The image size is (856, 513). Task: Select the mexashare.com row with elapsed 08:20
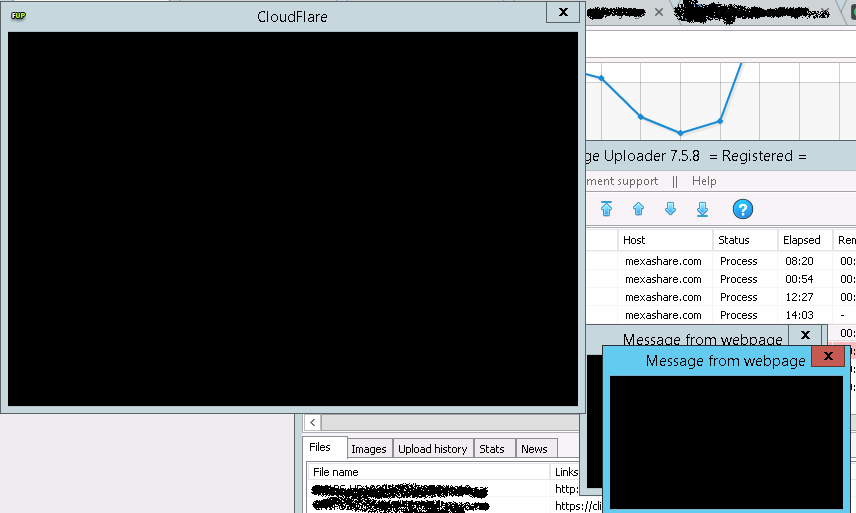click(721, 261)
